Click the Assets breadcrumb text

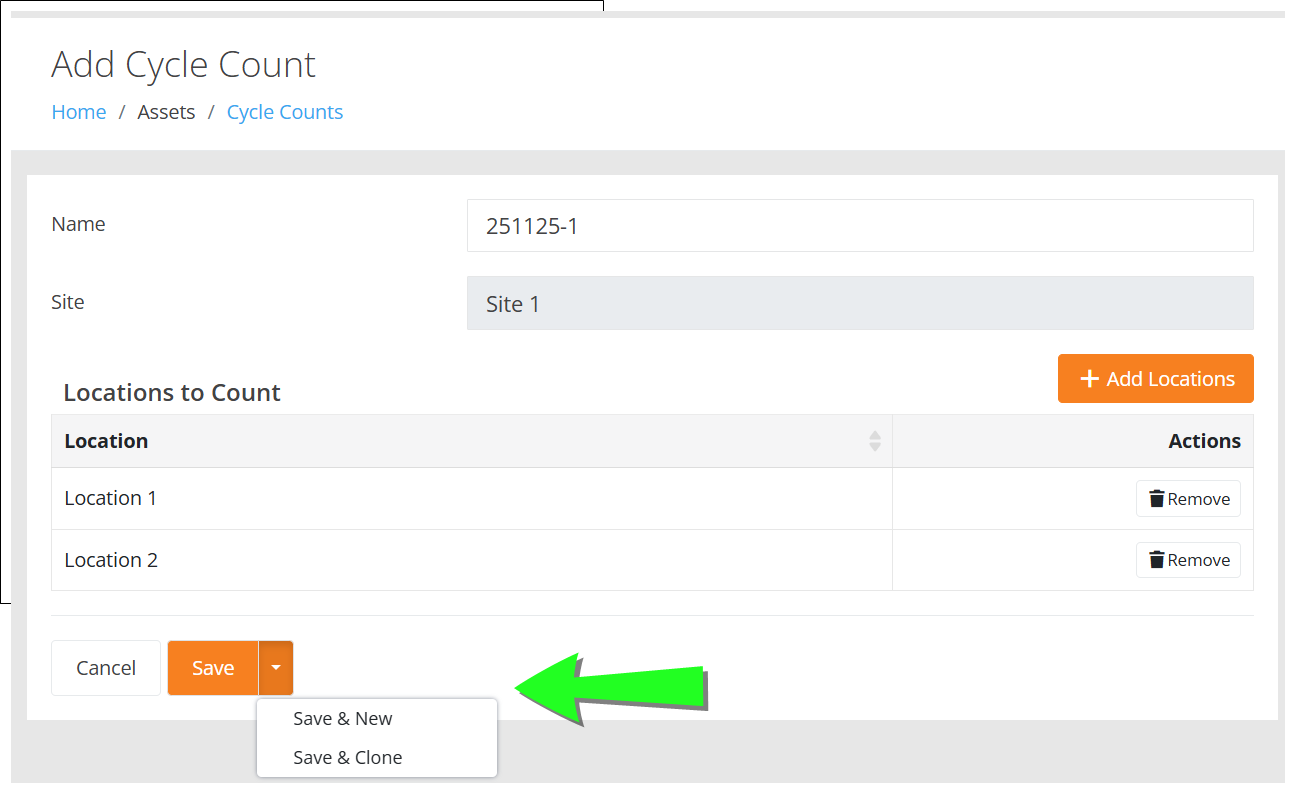coord(166,112)
